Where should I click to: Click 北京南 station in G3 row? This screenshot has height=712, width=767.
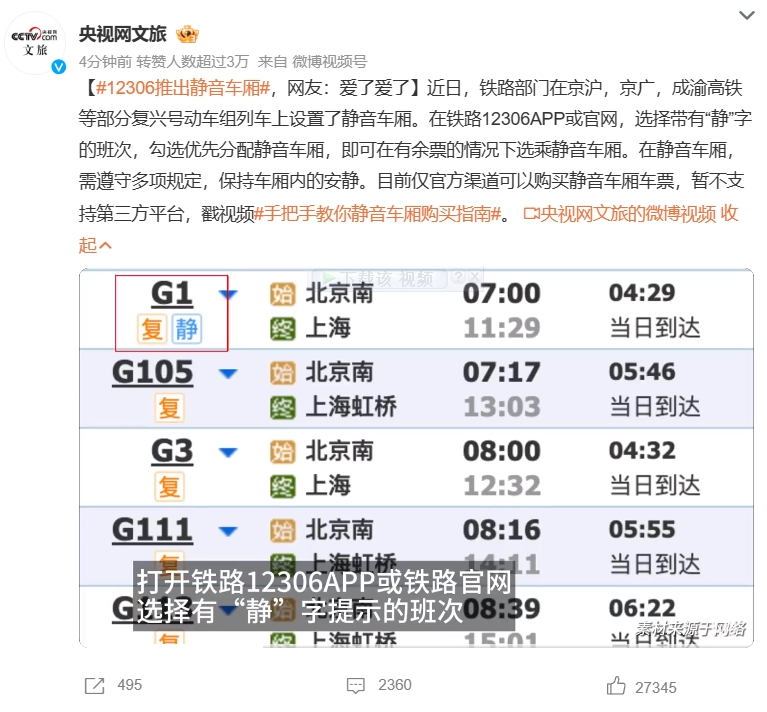pyautogui.click(x=339, y=451)
